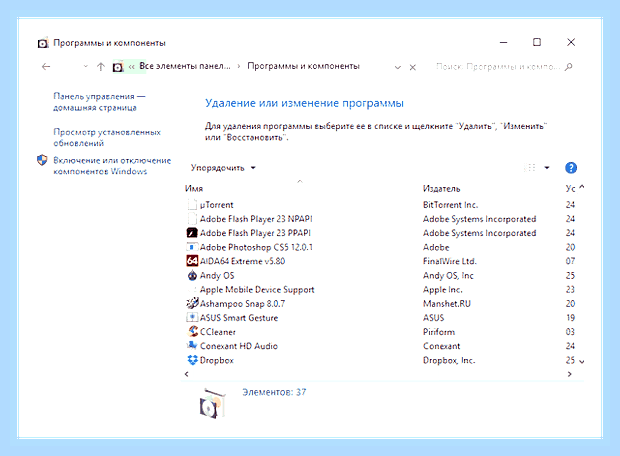
Task: Open the recent locations dropdown arrow
Action: 85,66
